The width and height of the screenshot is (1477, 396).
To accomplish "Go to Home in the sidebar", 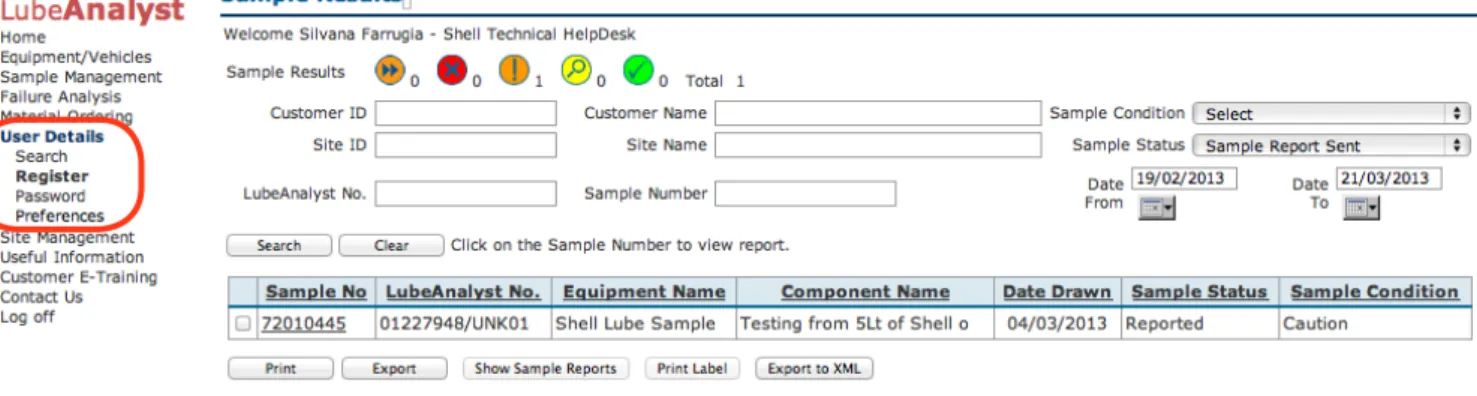I will pyautogui.click(x=23, y=37).
